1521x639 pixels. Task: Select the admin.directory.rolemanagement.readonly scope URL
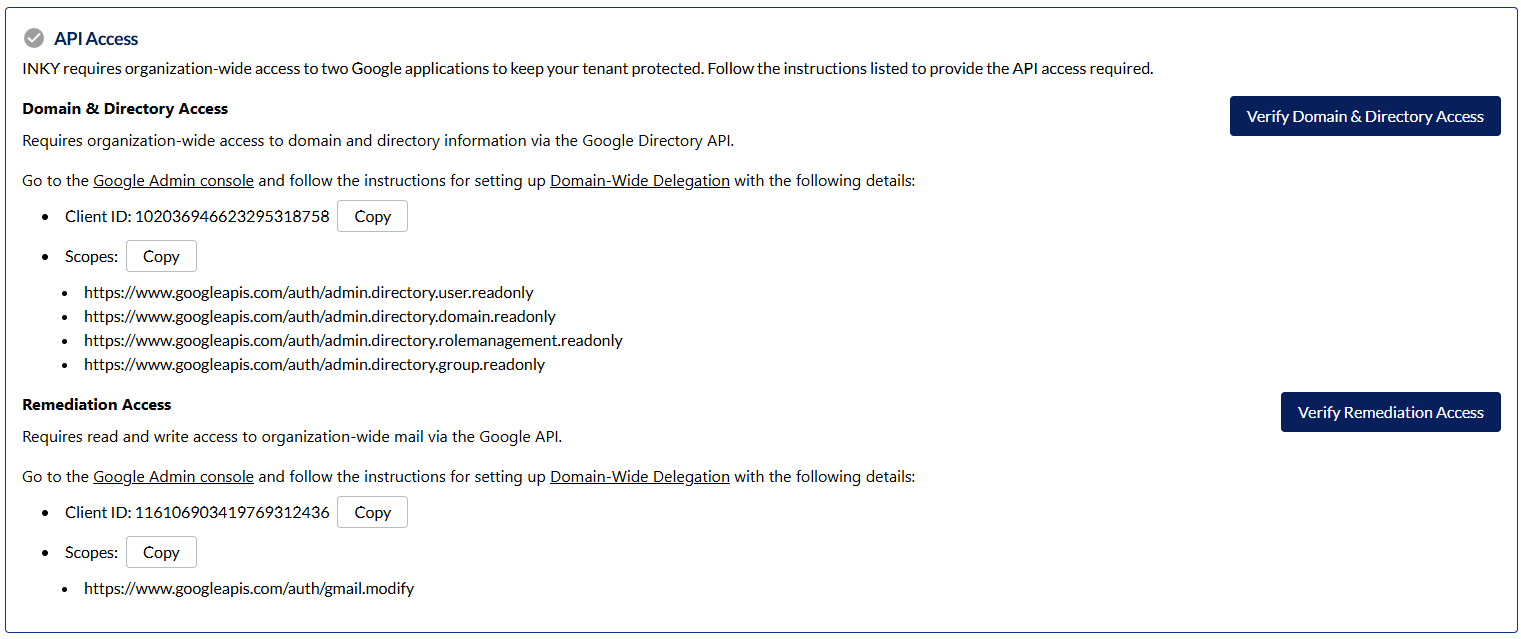click(x=353, y=341)
